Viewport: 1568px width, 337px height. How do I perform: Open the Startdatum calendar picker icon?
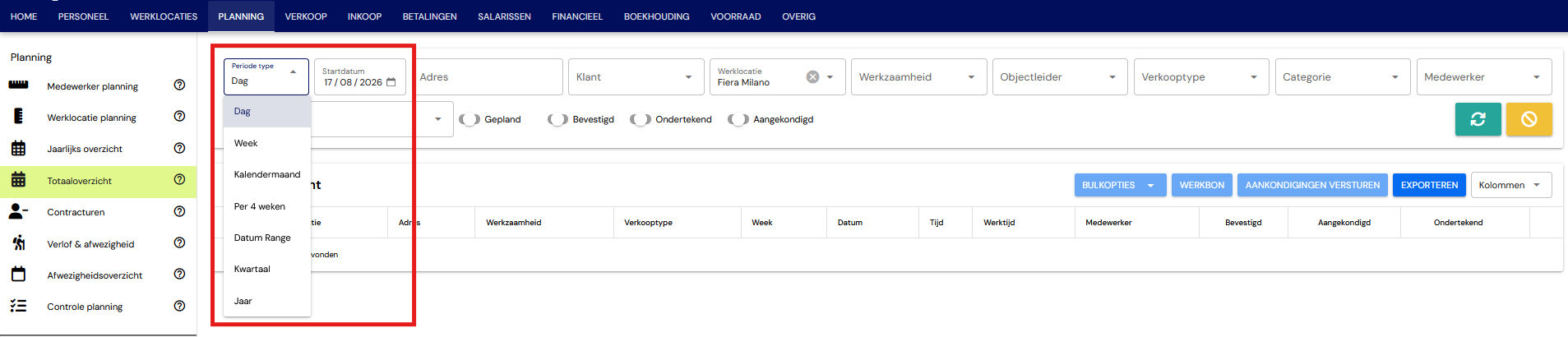pyautogui.click(x=391, y=82)
